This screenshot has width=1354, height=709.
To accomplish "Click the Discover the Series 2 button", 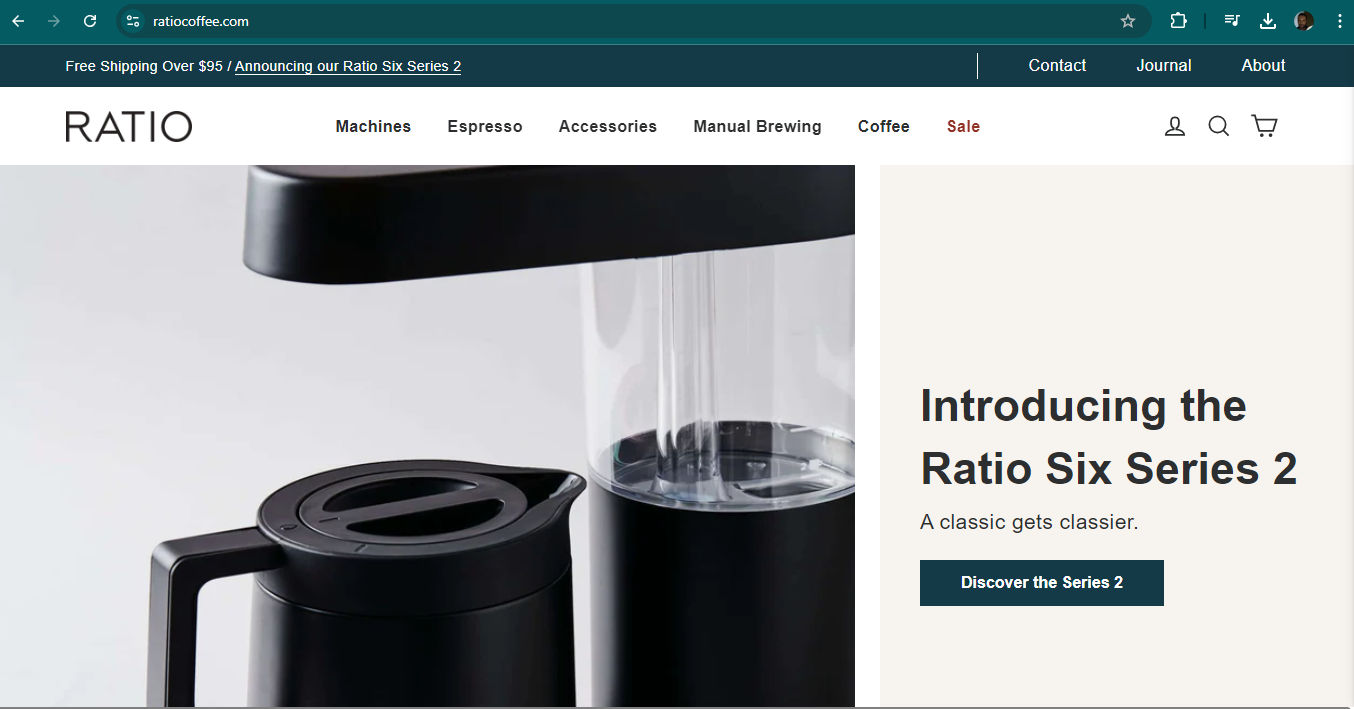I will [x=1041, y=583].
